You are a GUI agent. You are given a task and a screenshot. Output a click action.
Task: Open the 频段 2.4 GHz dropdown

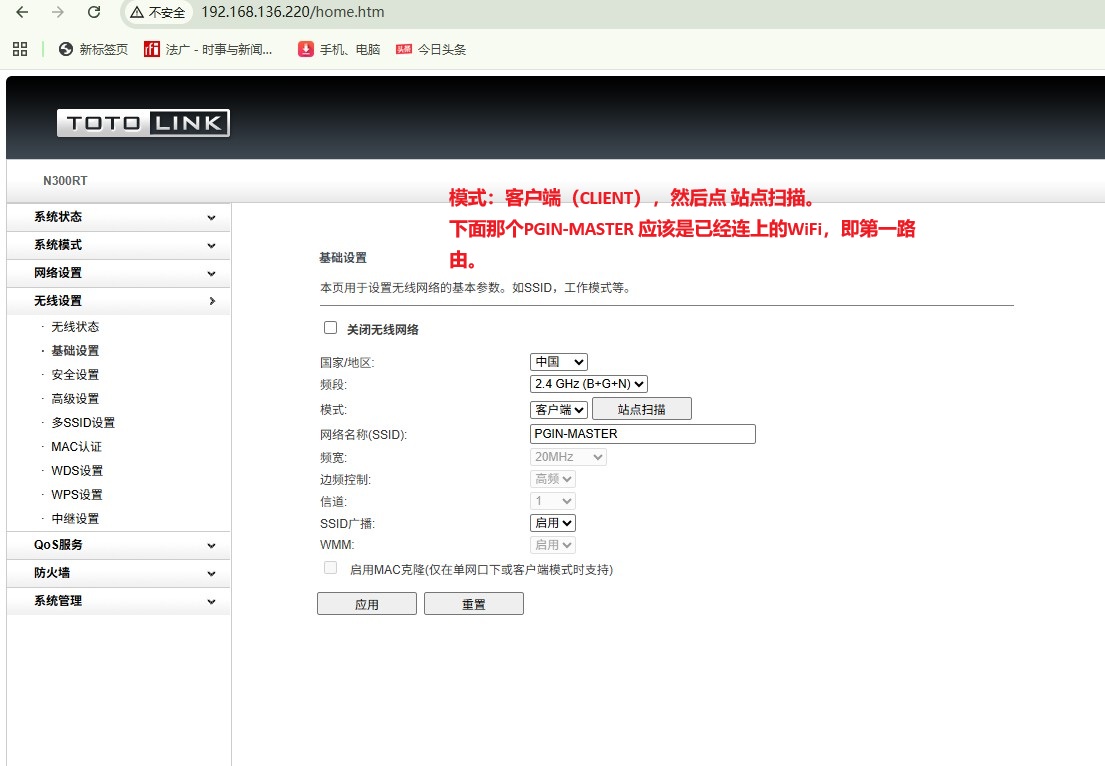point(588,384)
